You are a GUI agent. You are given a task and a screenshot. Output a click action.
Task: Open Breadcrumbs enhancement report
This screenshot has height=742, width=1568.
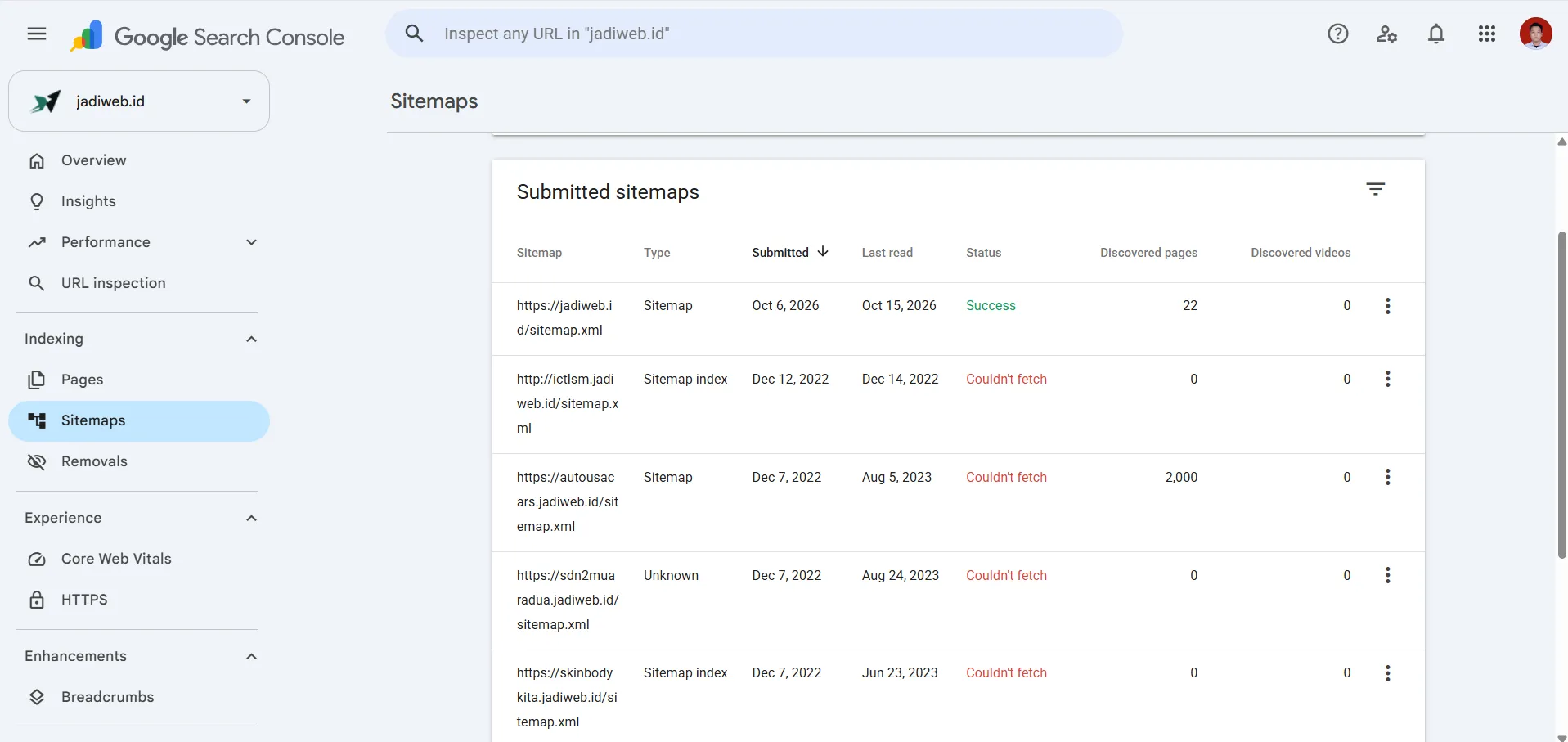(x=139, y=697)
